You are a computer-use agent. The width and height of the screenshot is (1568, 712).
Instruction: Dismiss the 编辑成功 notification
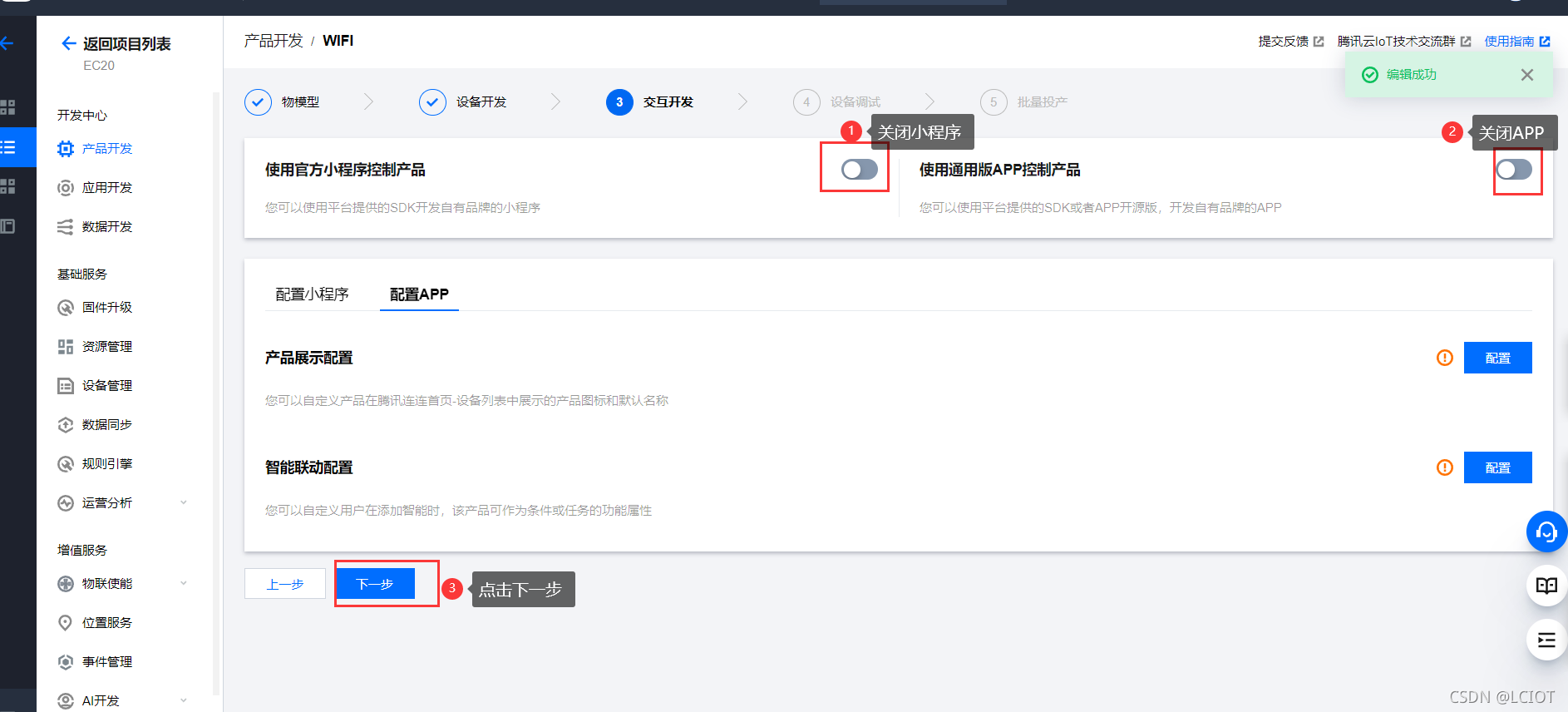[1527, 75]
